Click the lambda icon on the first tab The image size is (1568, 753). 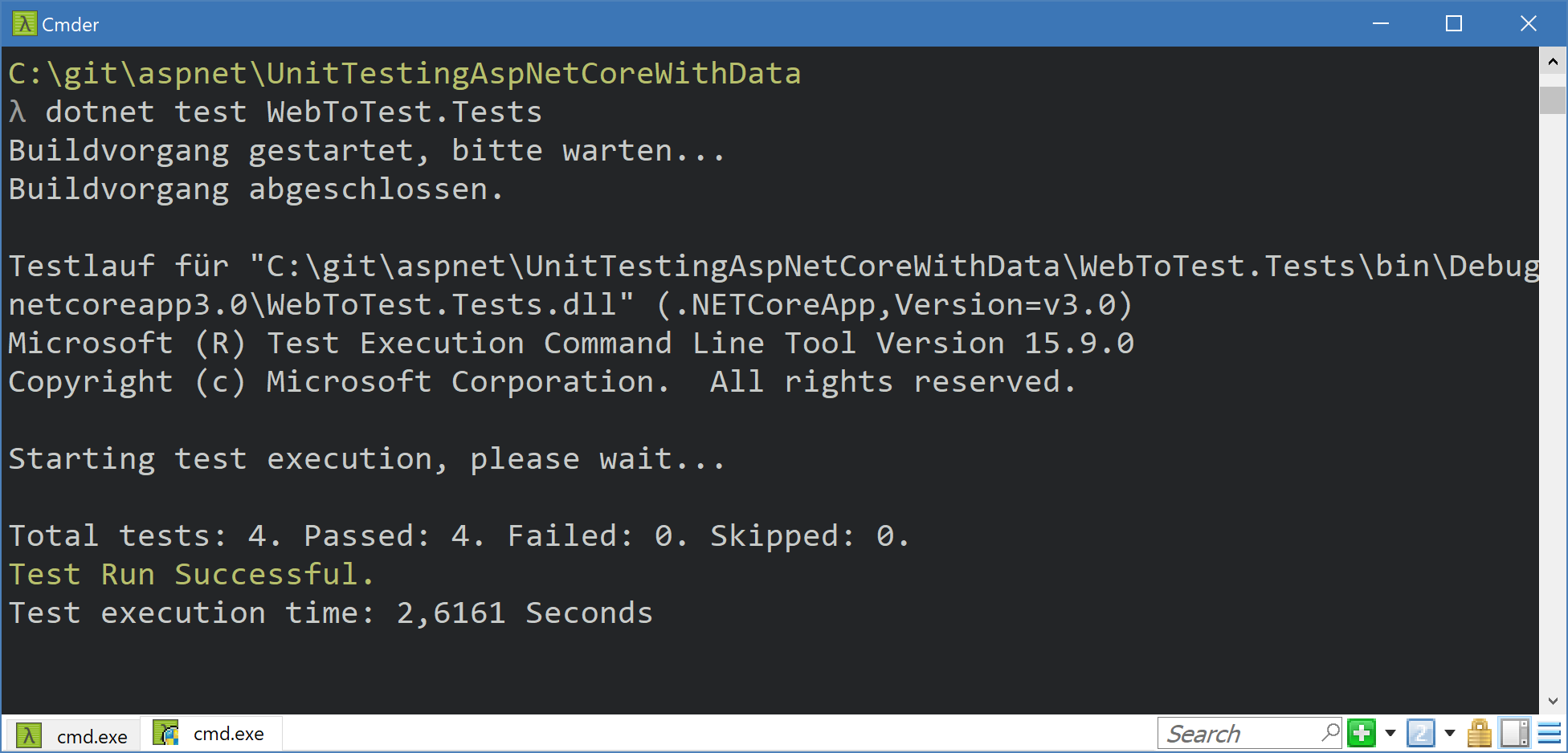[29, 735]
